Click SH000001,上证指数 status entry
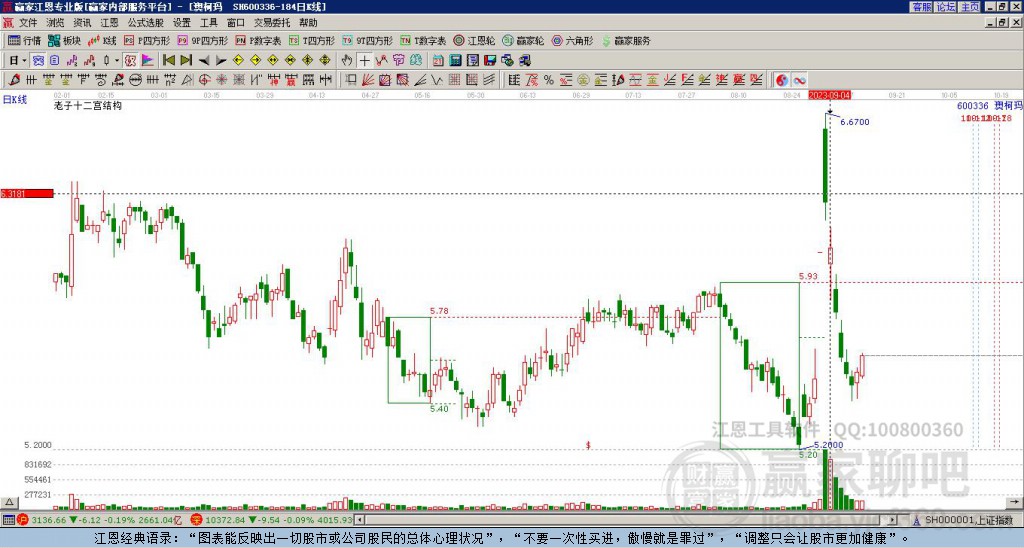This screenshot has width=1024, height=548. (x=970, y=520)
